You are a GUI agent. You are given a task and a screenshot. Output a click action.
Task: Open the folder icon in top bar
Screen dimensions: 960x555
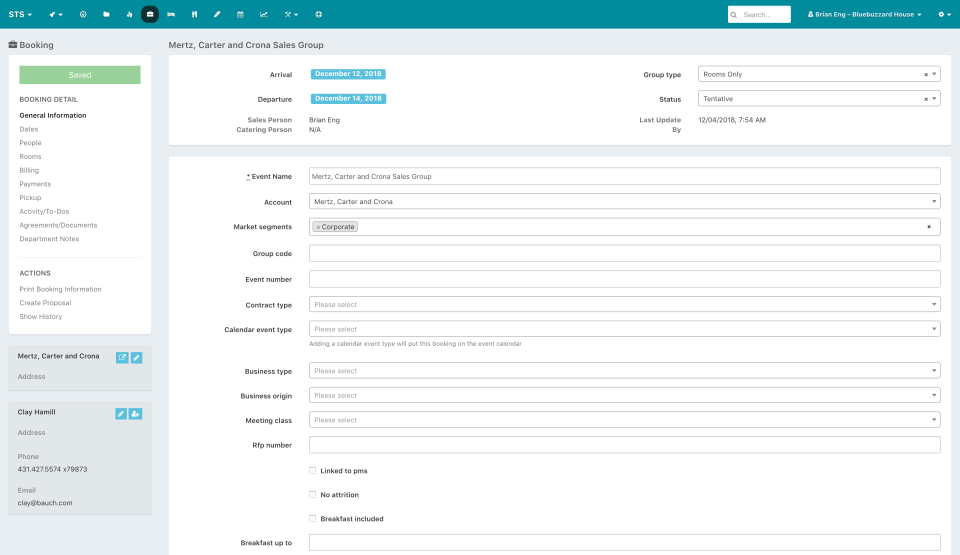coord(106,14)
